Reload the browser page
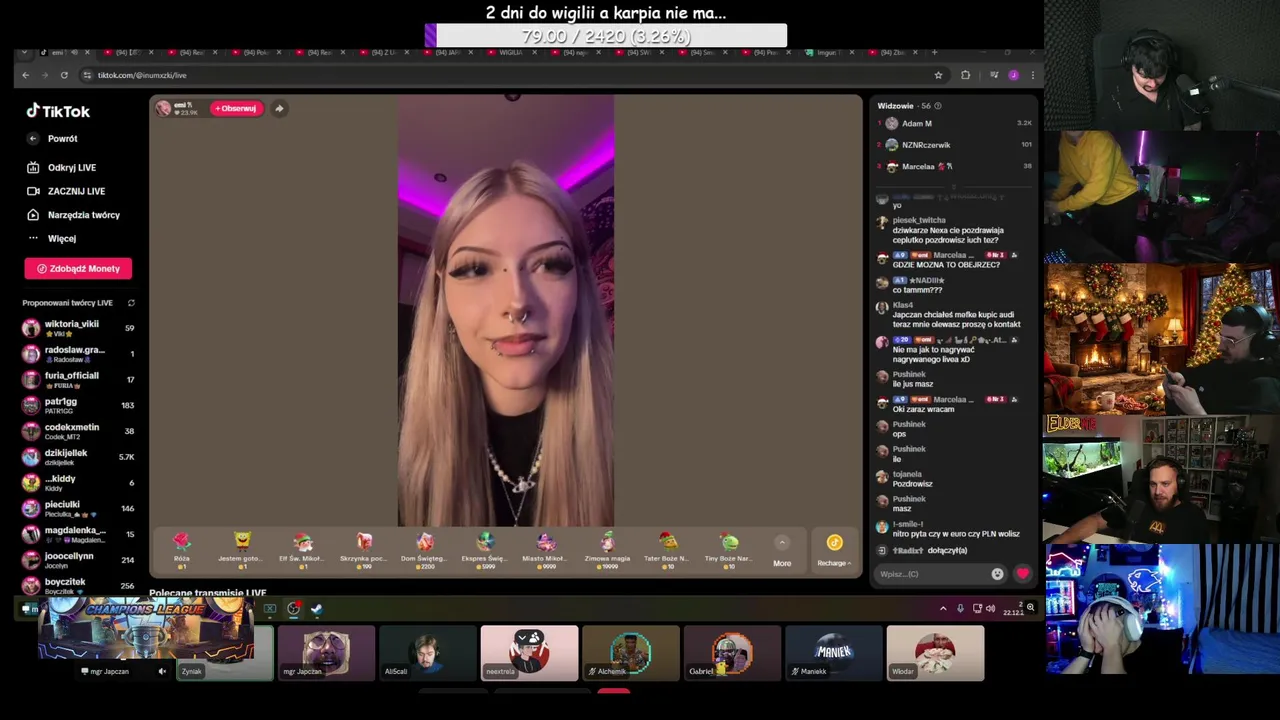The height and width of the screenshot is (720, 1280). [x=64, y=75]
